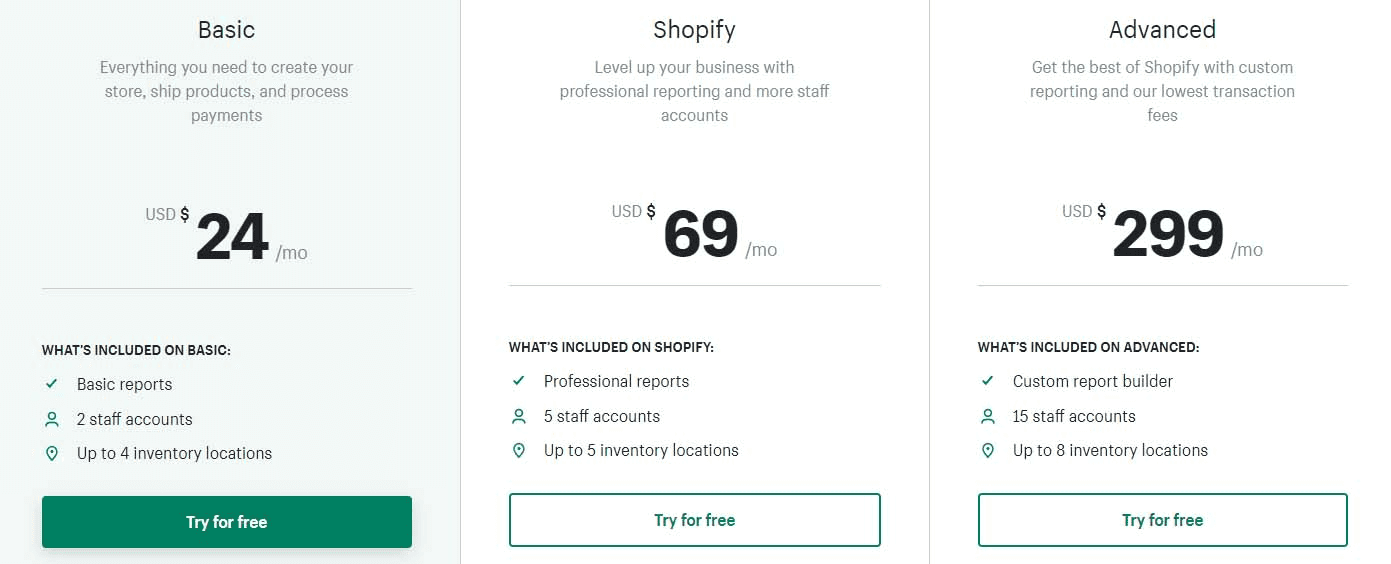Click the person icon next to 15 staff accounts

point(988,416)
